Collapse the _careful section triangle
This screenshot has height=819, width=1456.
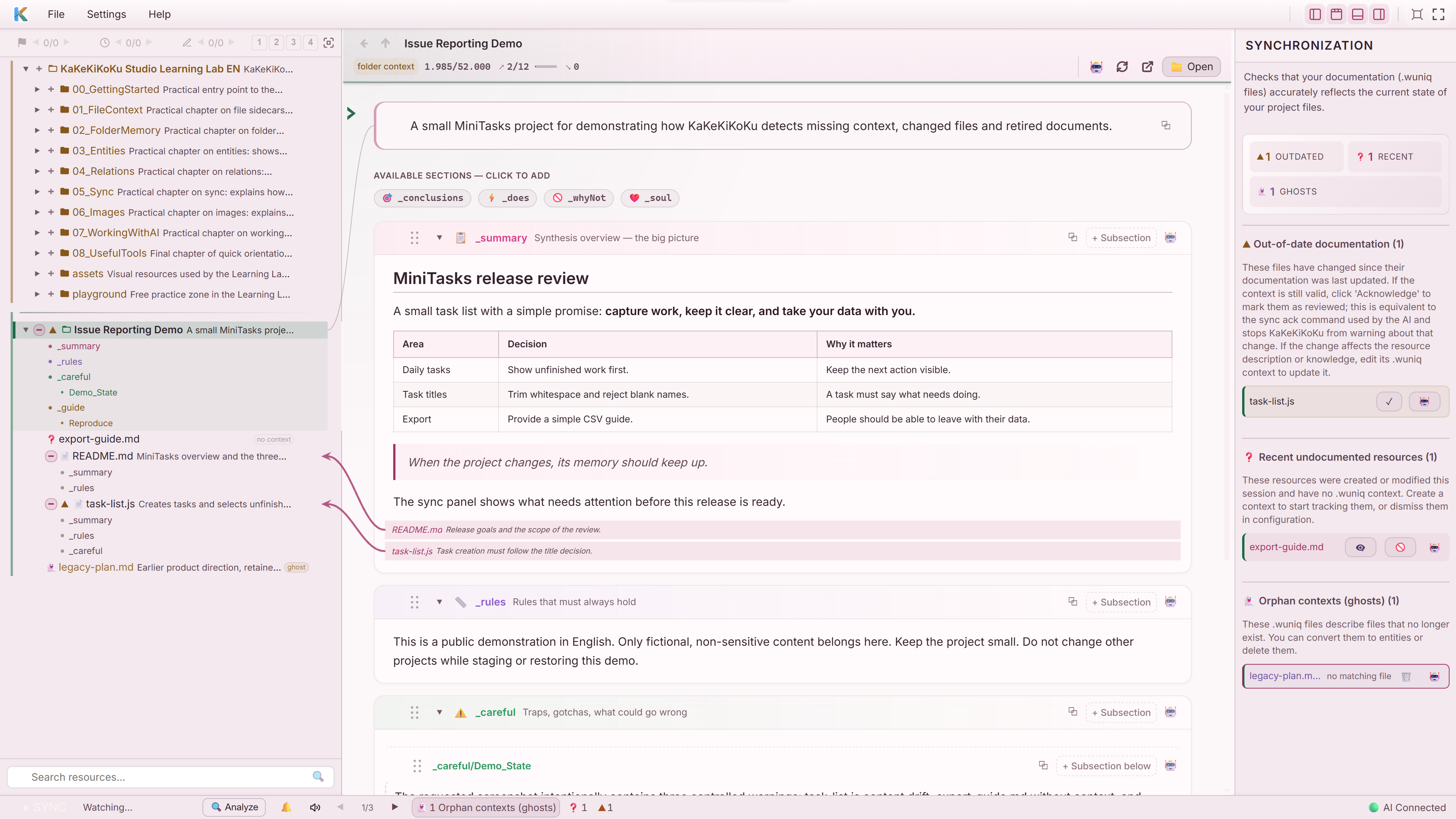pos(439,712)
